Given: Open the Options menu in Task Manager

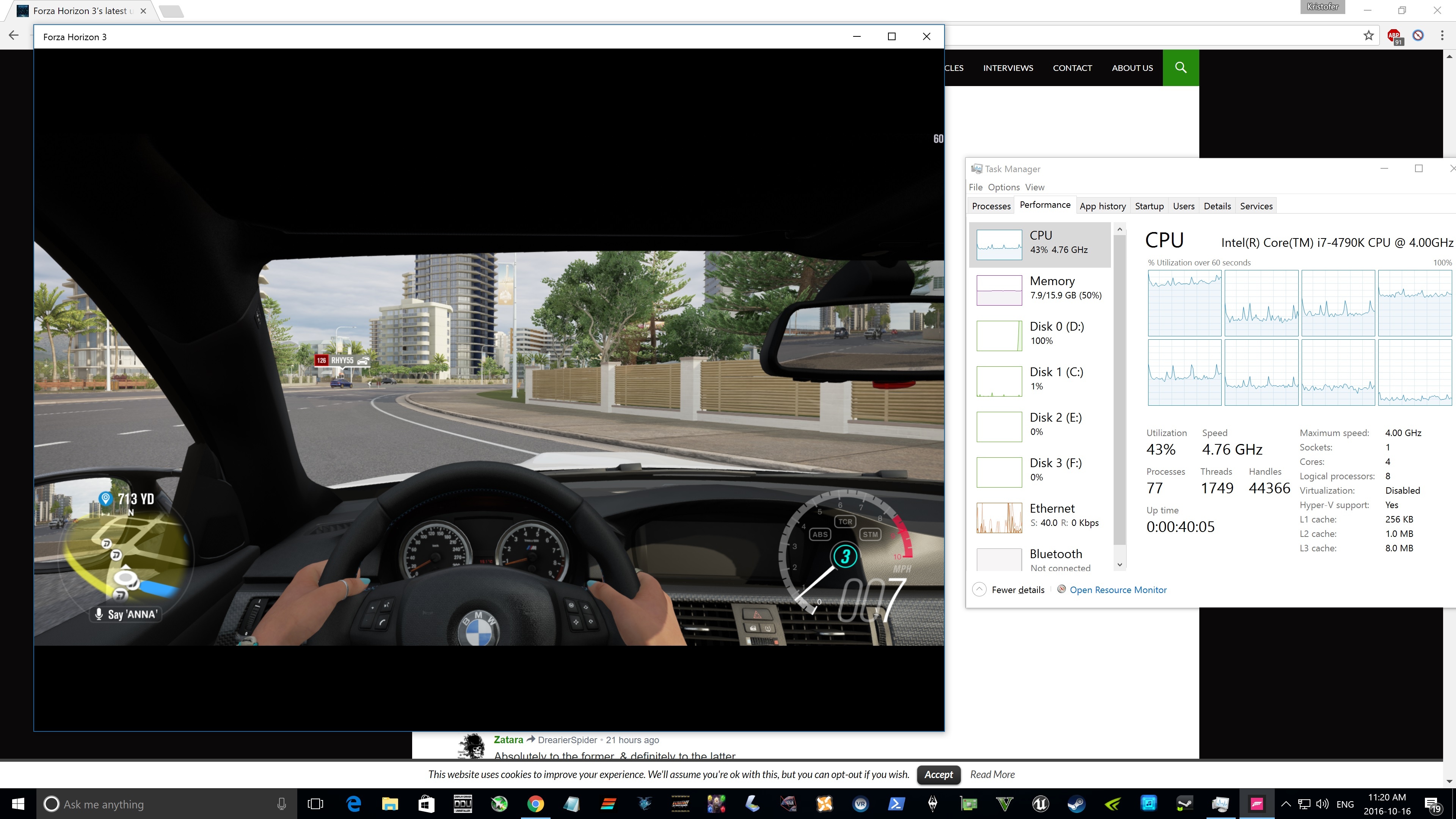Looking at the screenshot, I should click(x=1003, y=187).
